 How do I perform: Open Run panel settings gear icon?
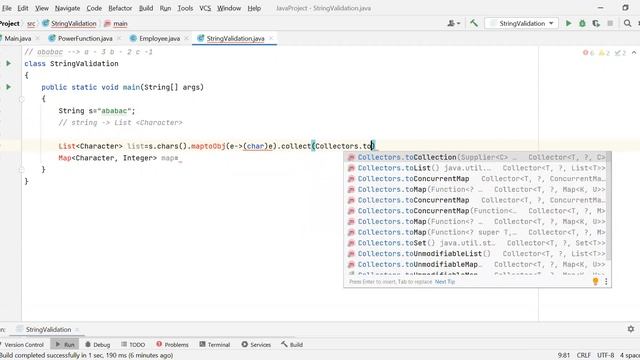(x=631, y=329)
